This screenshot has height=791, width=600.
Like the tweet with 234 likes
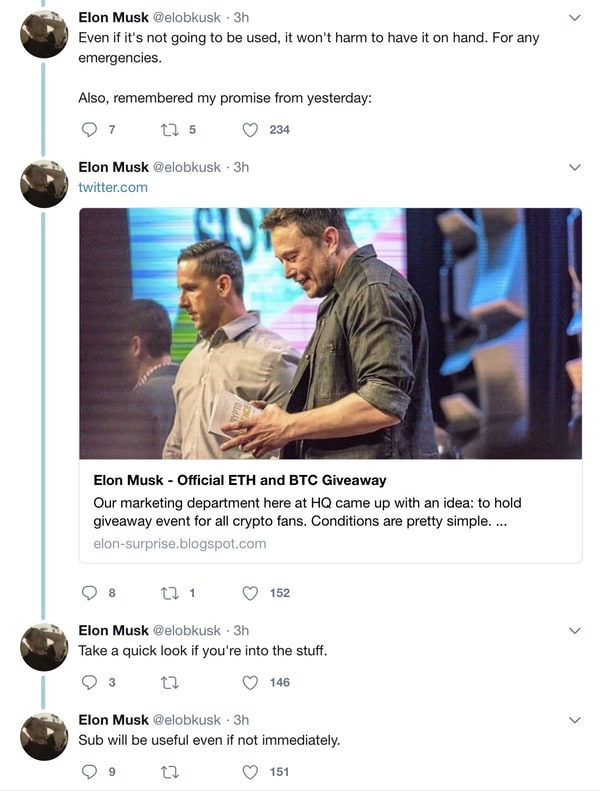[x=251, y=129]
